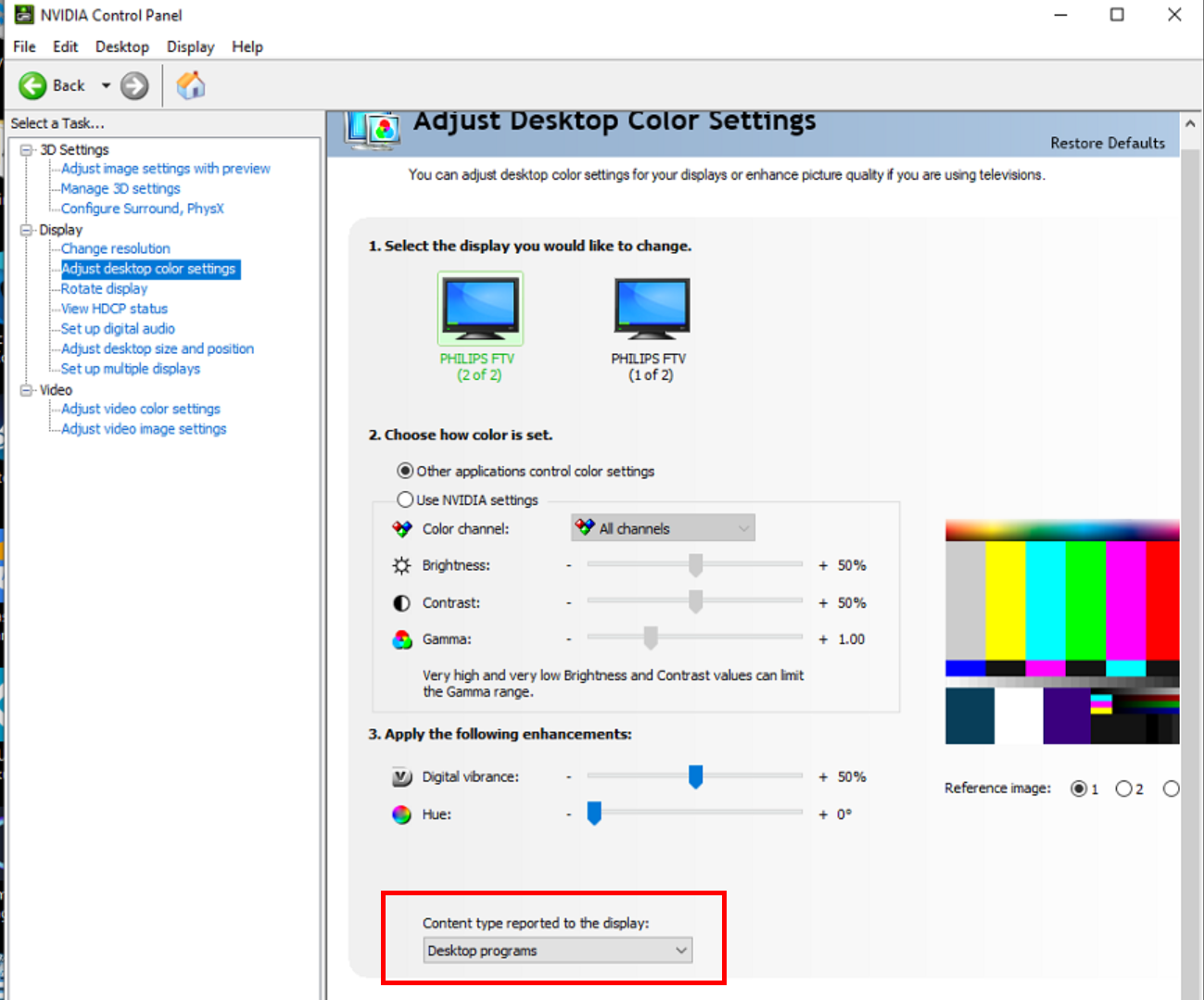Click the plus sign next to Hue
1204x1000 pixels.
823,815
